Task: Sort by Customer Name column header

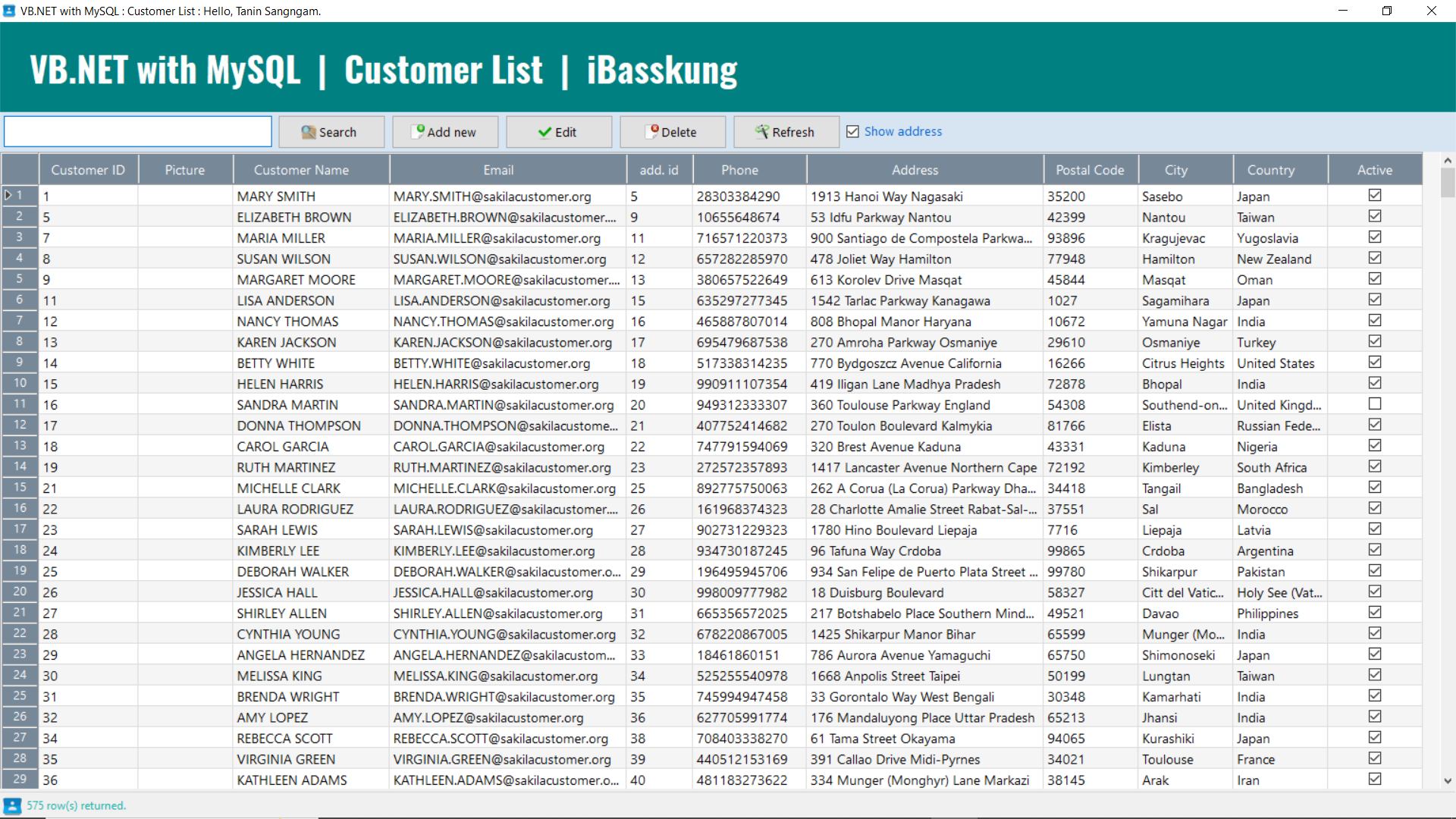Action: (311, 170)
